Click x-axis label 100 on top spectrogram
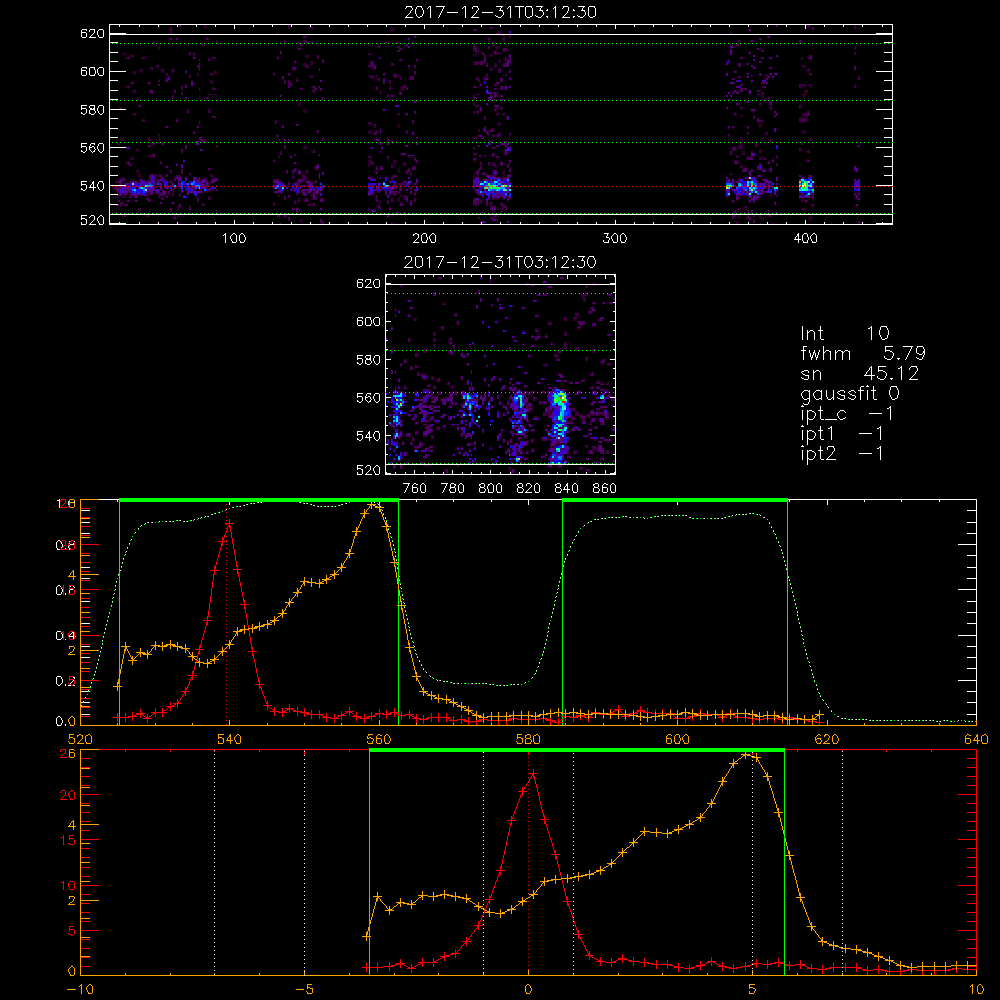 (x=234, y=239)
